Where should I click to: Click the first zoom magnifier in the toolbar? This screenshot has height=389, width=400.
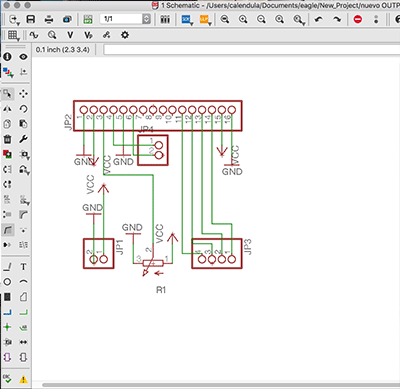[x=225, y=19]
